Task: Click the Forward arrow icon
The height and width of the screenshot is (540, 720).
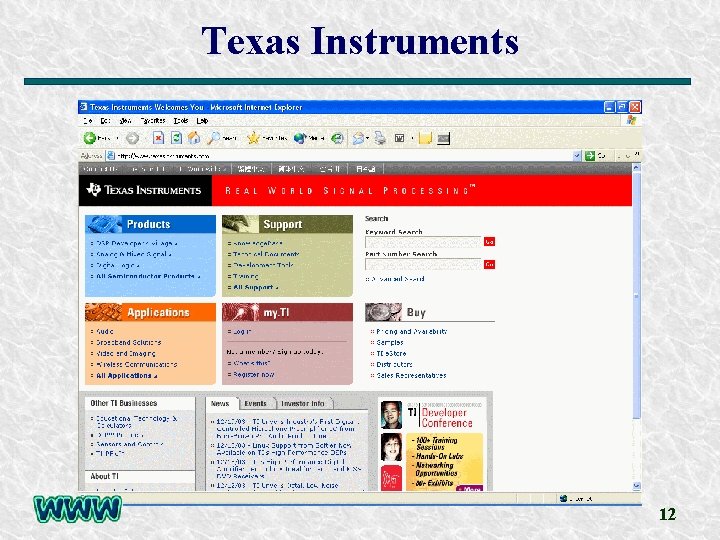Action: point(133,138)
